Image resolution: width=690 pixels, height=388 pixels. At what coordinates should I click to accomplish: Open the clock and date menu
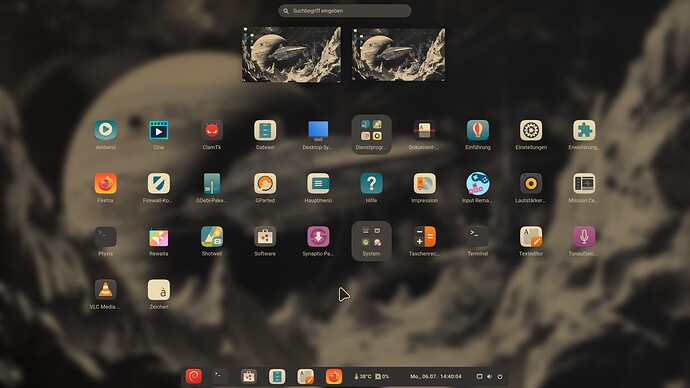click(x=436, y=377)
